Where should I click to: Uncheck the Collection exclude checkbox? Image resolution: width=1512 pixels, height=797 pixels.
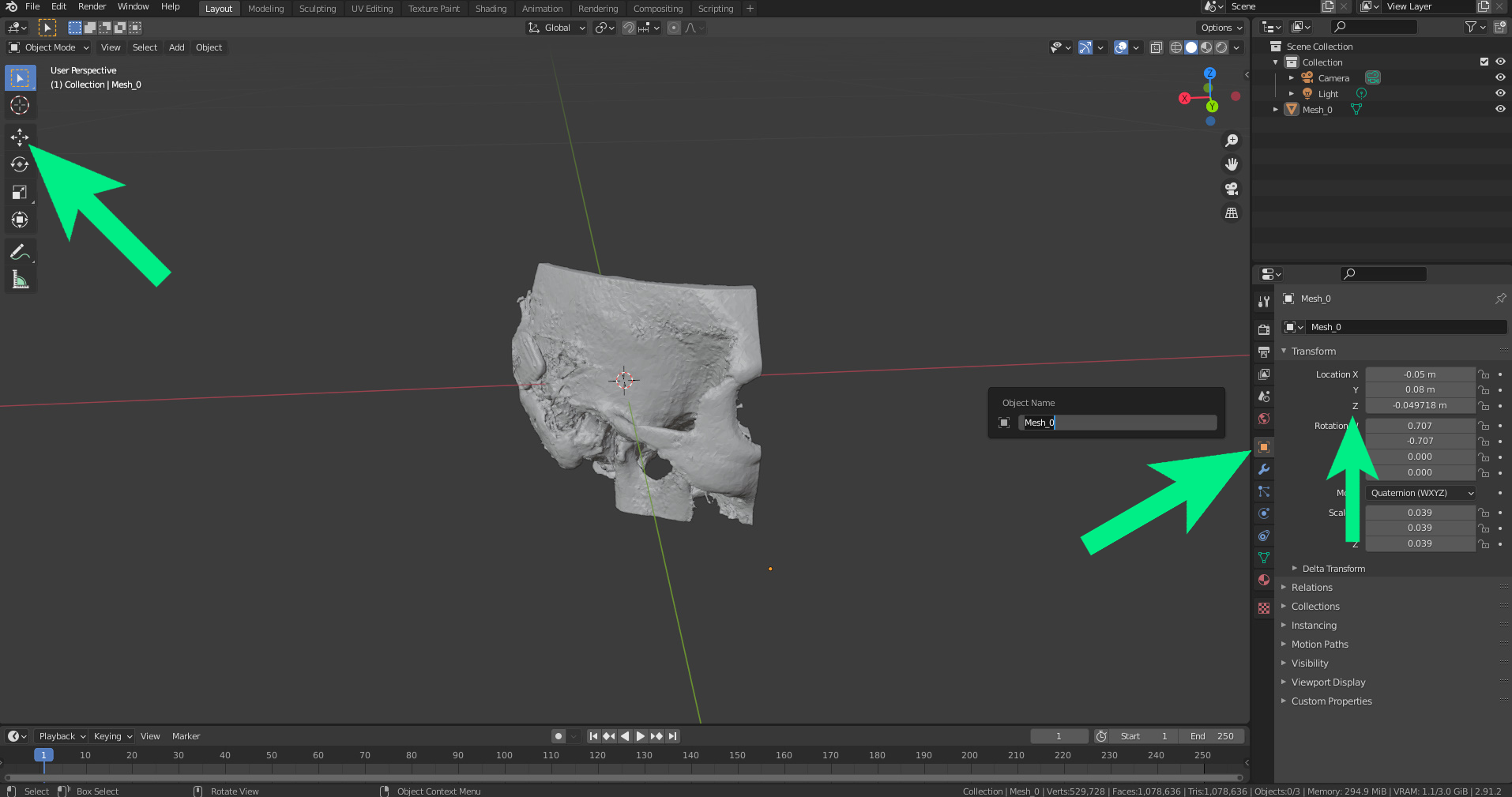(1484, 62)
